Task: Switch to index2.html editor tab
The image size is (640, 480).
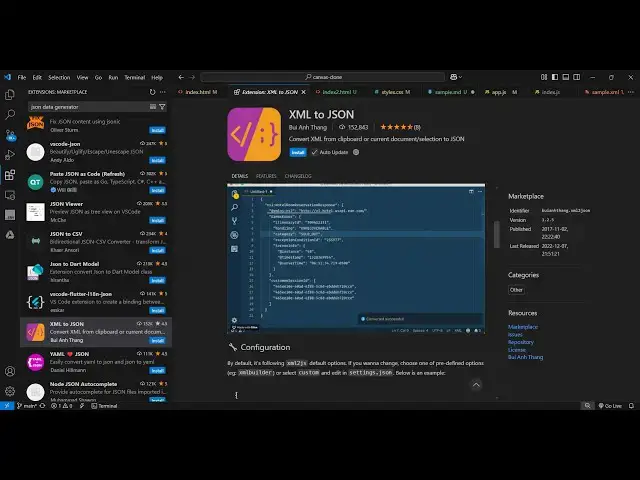Action: [339, 92]
